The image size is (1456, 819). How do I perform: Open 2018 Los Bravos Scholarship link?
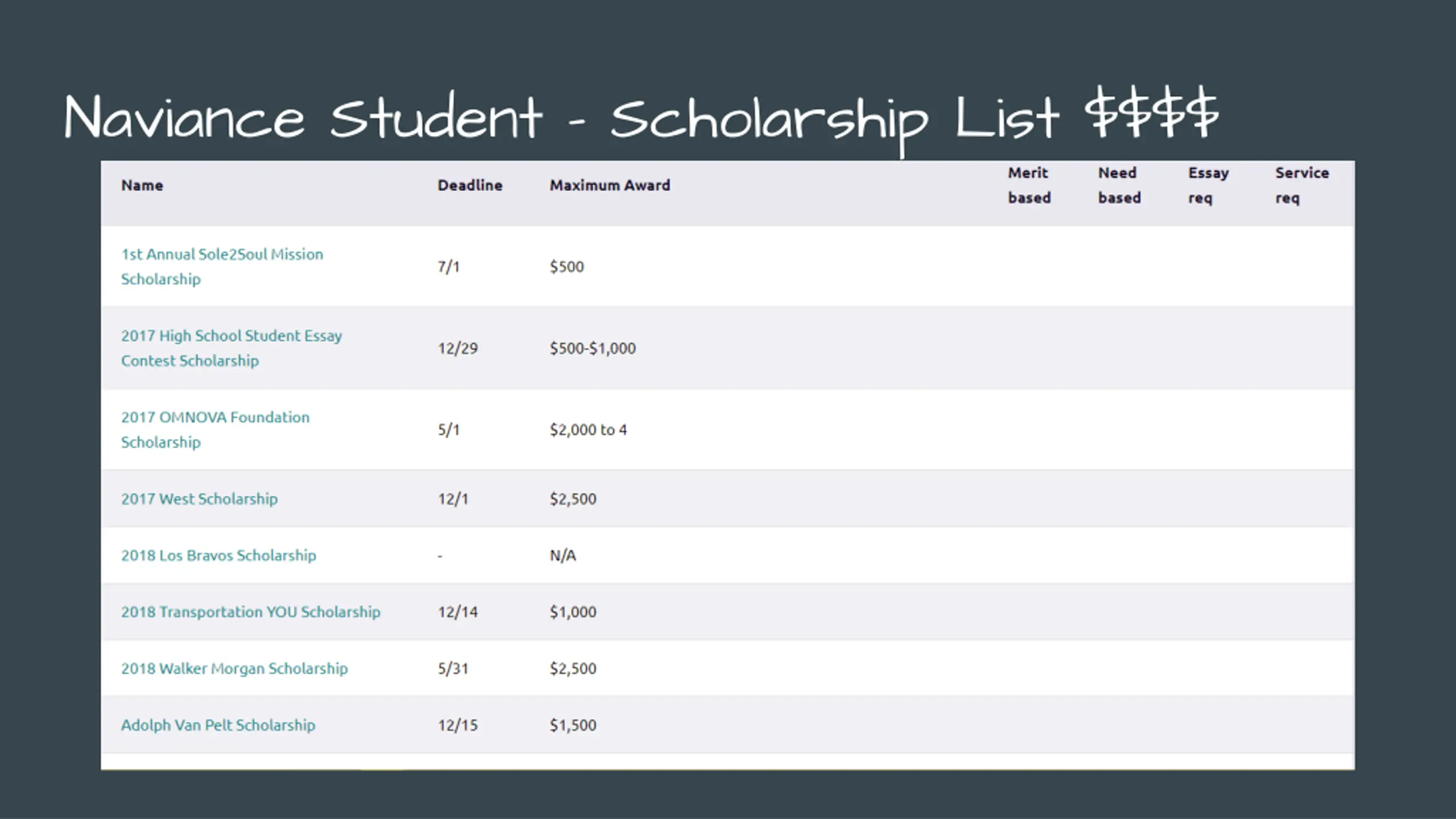tap(218, 555)
